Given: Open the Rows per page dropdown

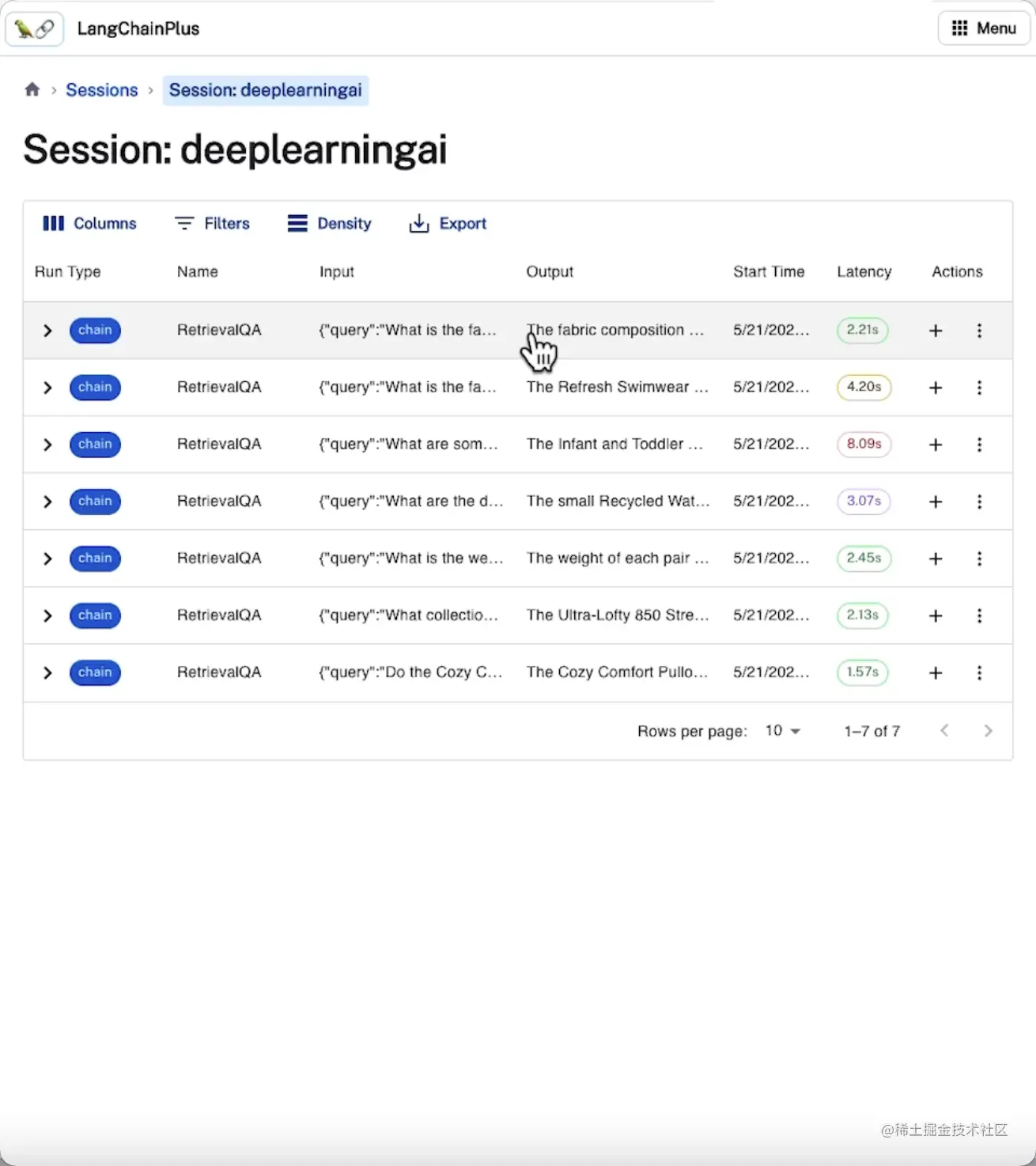Looking at the screenshot, I should (x=782, y=731).
